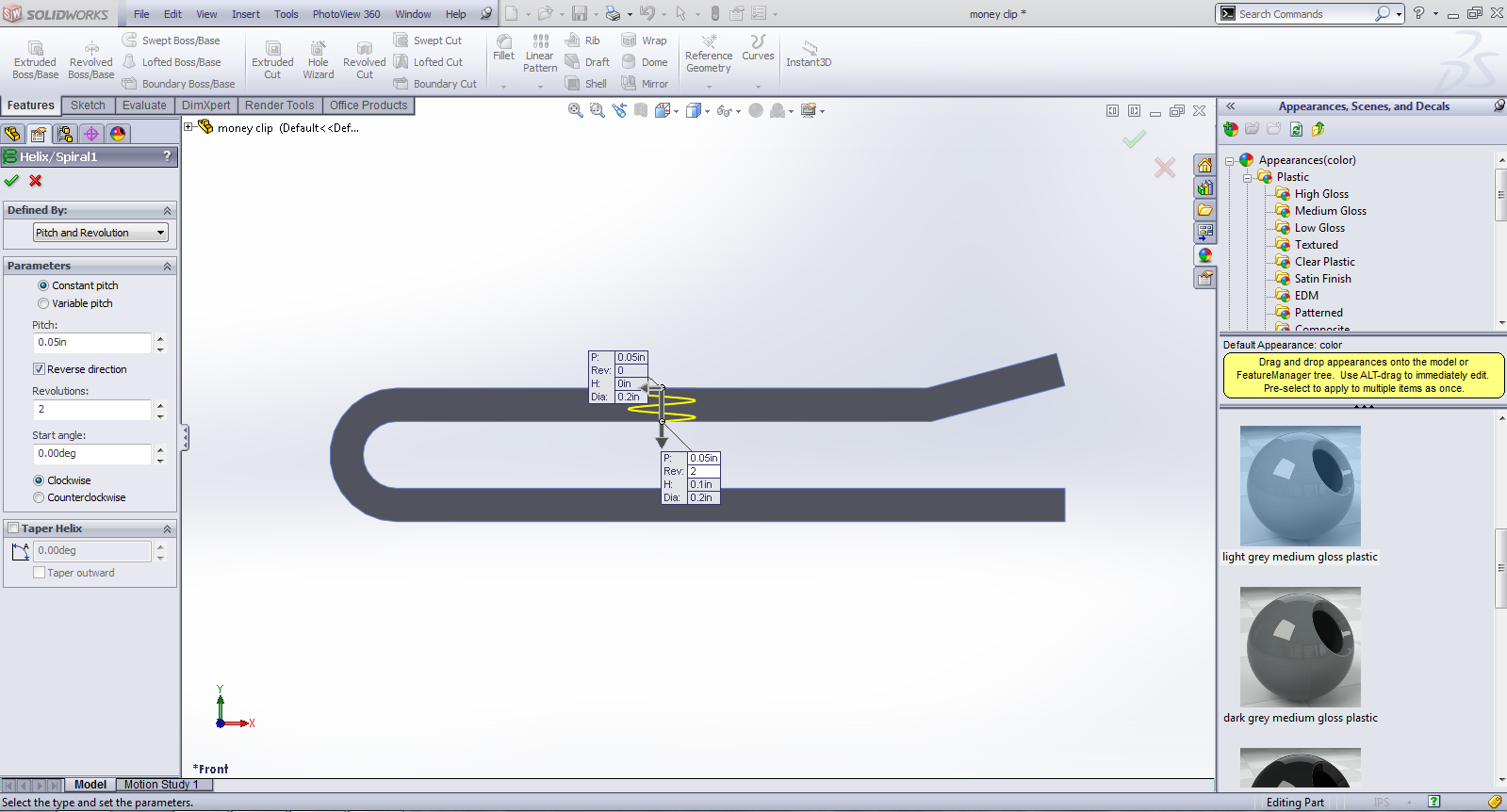
Task: Open the Swept Boss/Base feature
Action: pos(171,41)
